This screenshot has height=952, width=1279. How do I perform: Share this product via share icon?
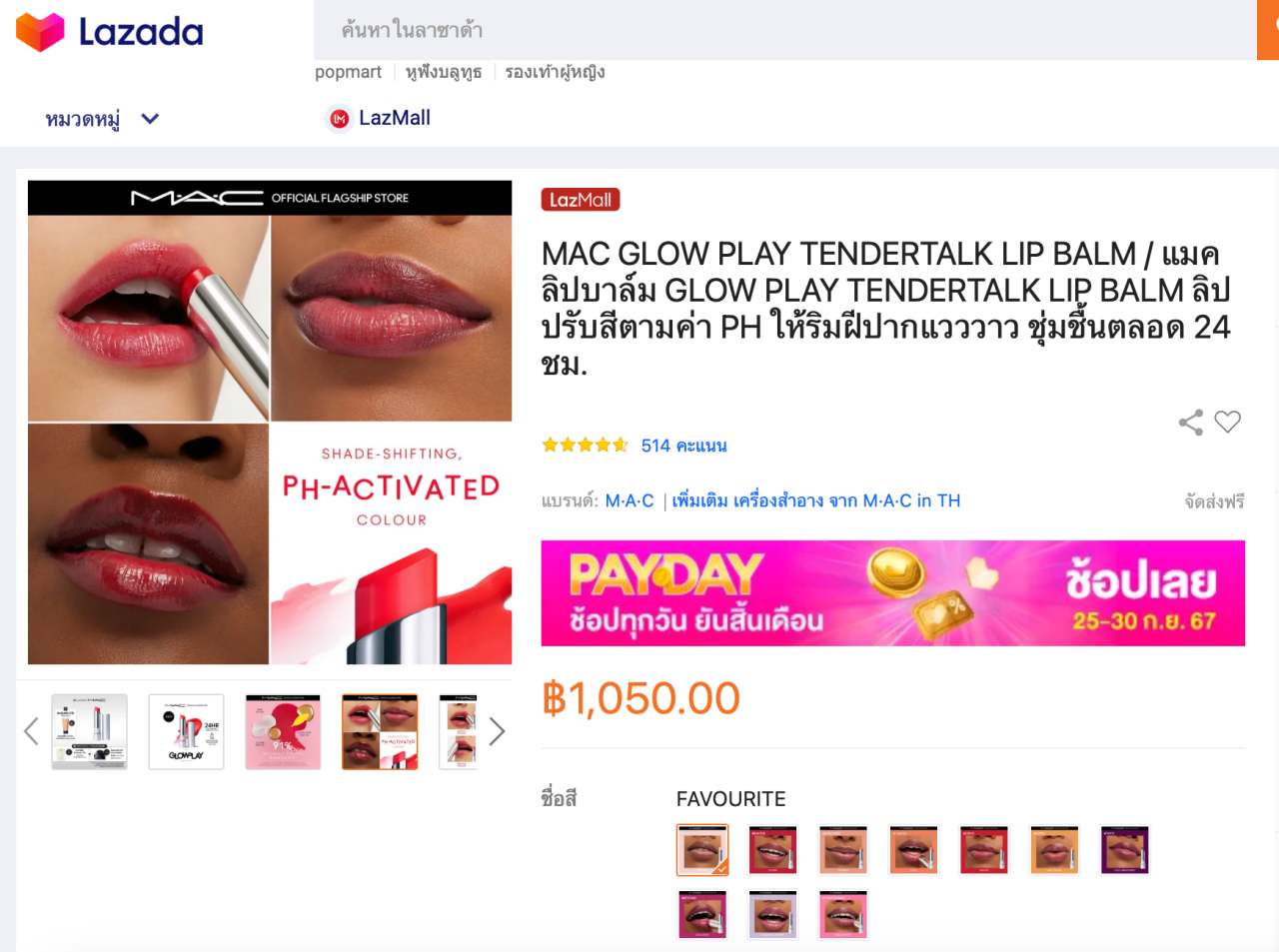(x=1191, y=423)
